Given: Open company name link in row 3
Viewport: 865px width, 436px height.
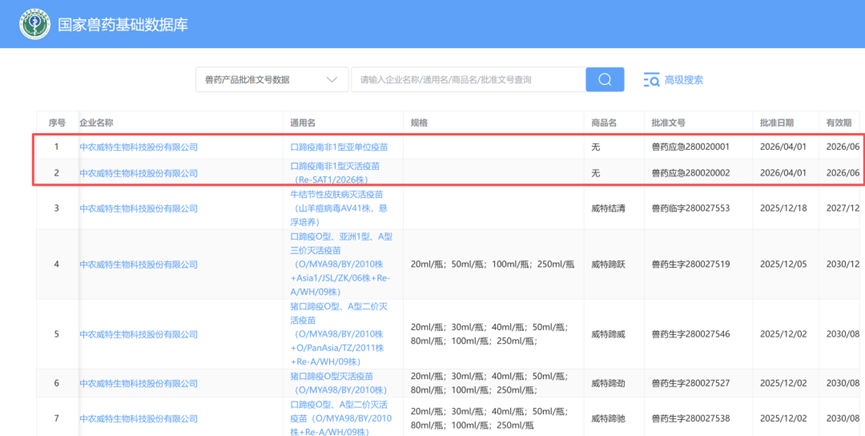Looking at the screenshot, I should [x=138, y=208].
